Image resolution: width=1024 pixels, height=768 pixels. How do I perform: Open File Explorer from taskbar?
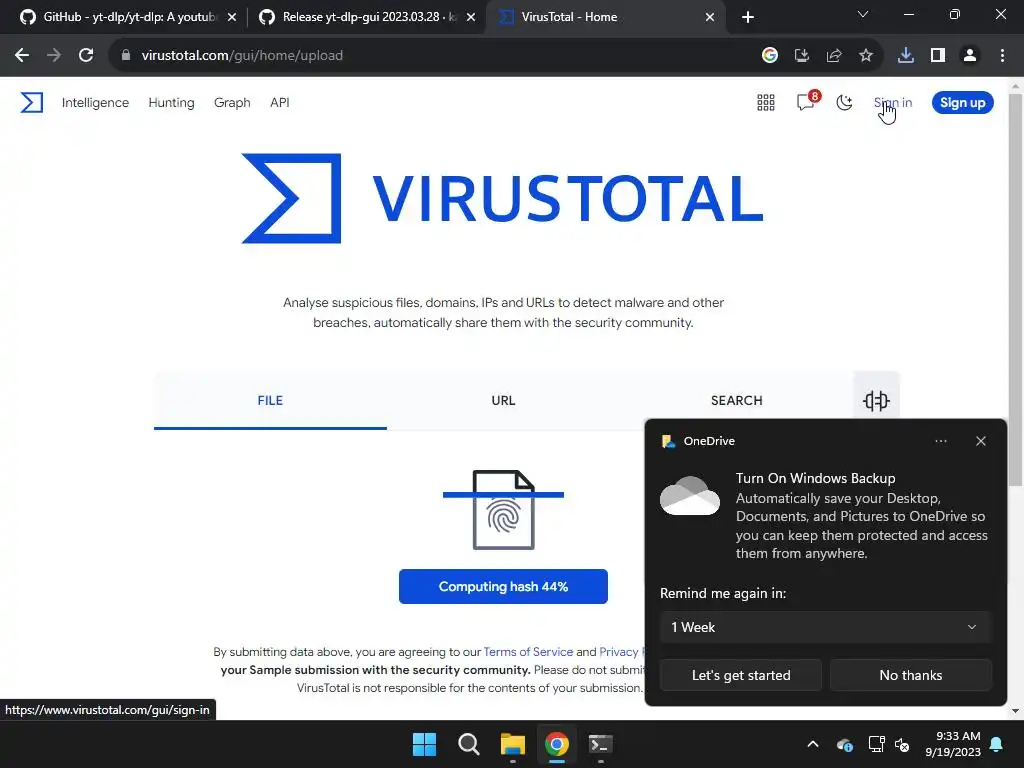(x=513, y=744)
